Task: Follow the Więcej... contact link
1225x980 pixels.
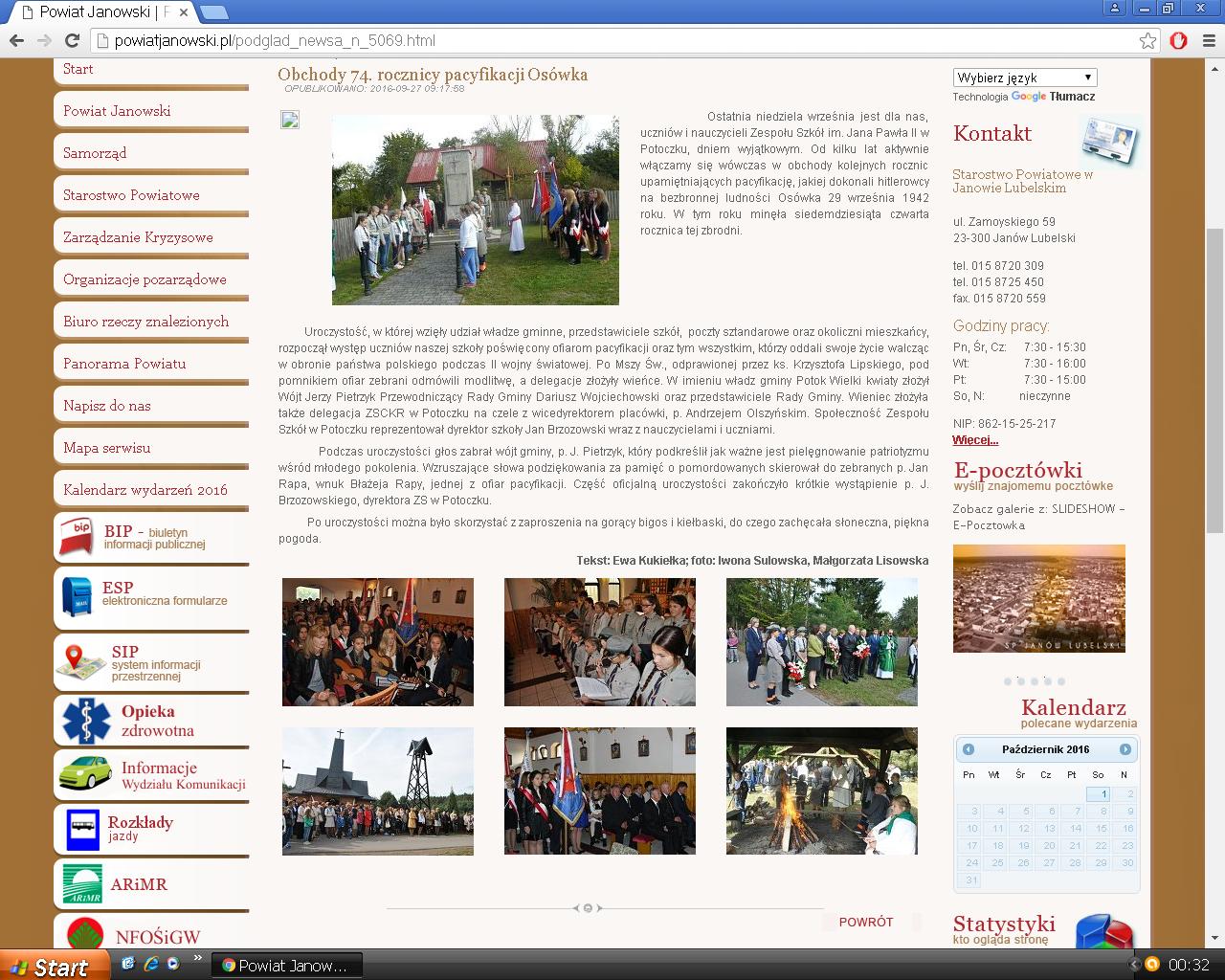Action: 975,440
